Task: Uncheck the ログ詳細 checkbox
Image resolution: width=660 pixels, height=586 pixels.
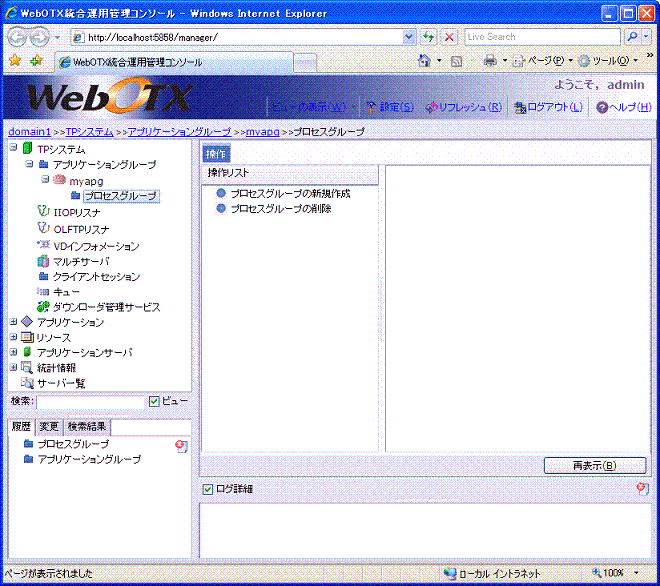Action: (x=208, y=489)
